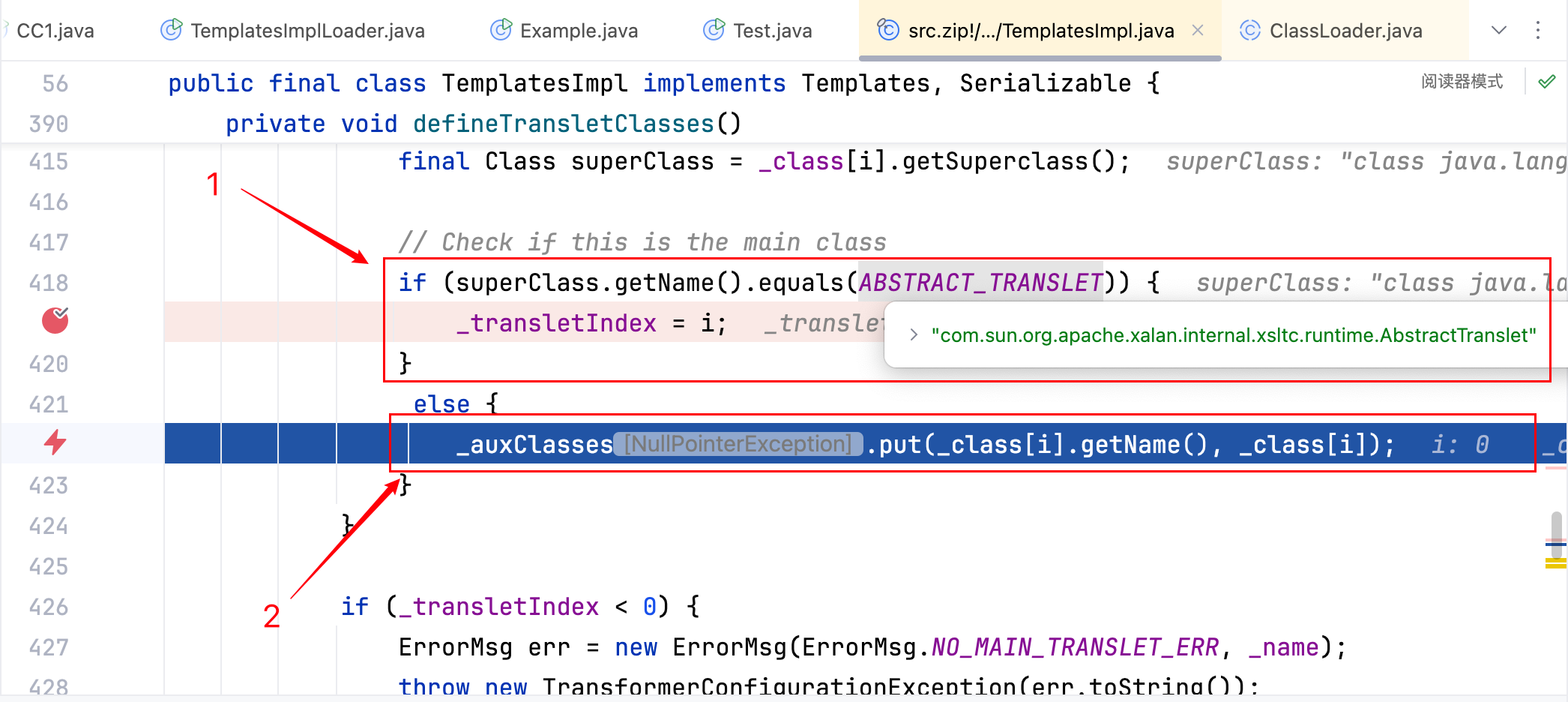Click the TemplatesImplLoader.java class icon
1568x702 pixels.
click(172, 30)
